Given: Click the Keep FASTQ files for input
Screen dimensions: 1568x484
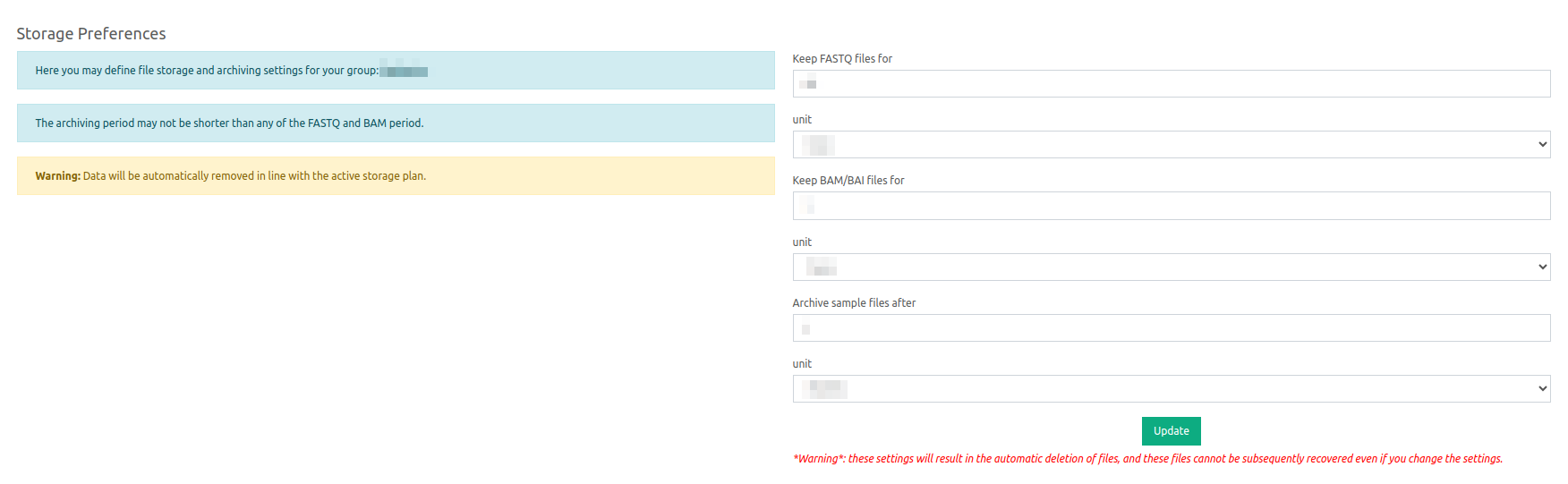Looking at the screenshot, I should click(x=1171, y=84).
